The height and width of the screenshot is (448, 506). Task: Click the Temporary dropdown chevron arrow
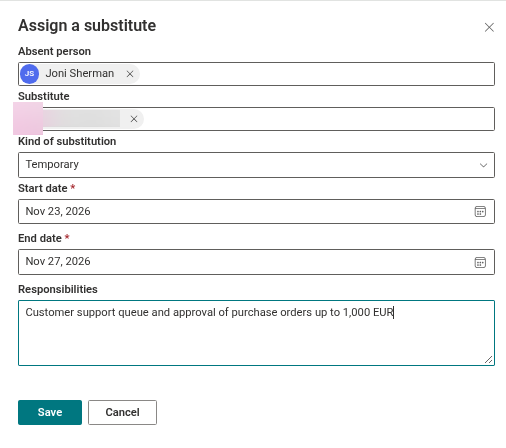click(483, 165)
